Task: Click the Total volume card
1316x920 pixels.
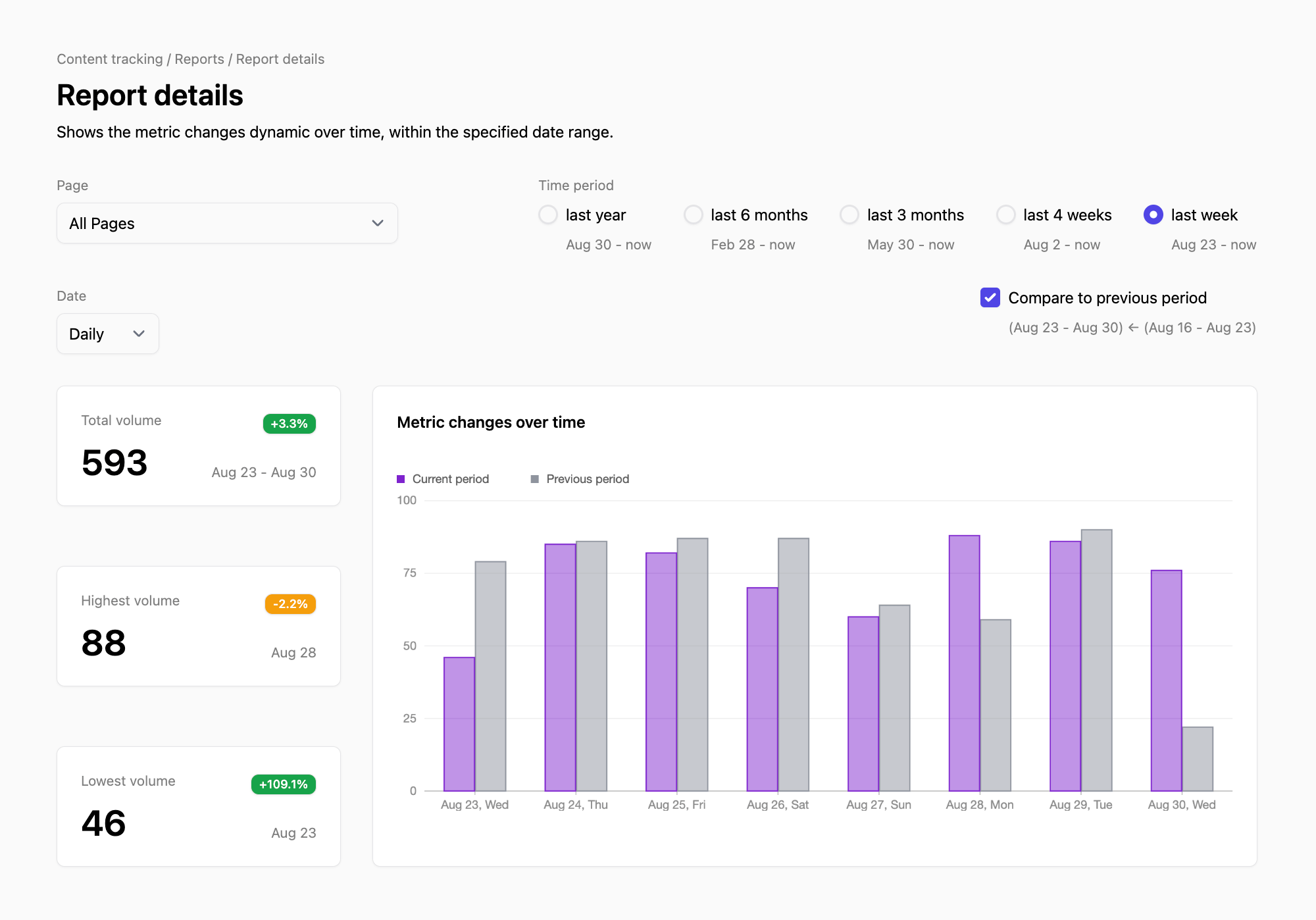Action: [198, 446]
